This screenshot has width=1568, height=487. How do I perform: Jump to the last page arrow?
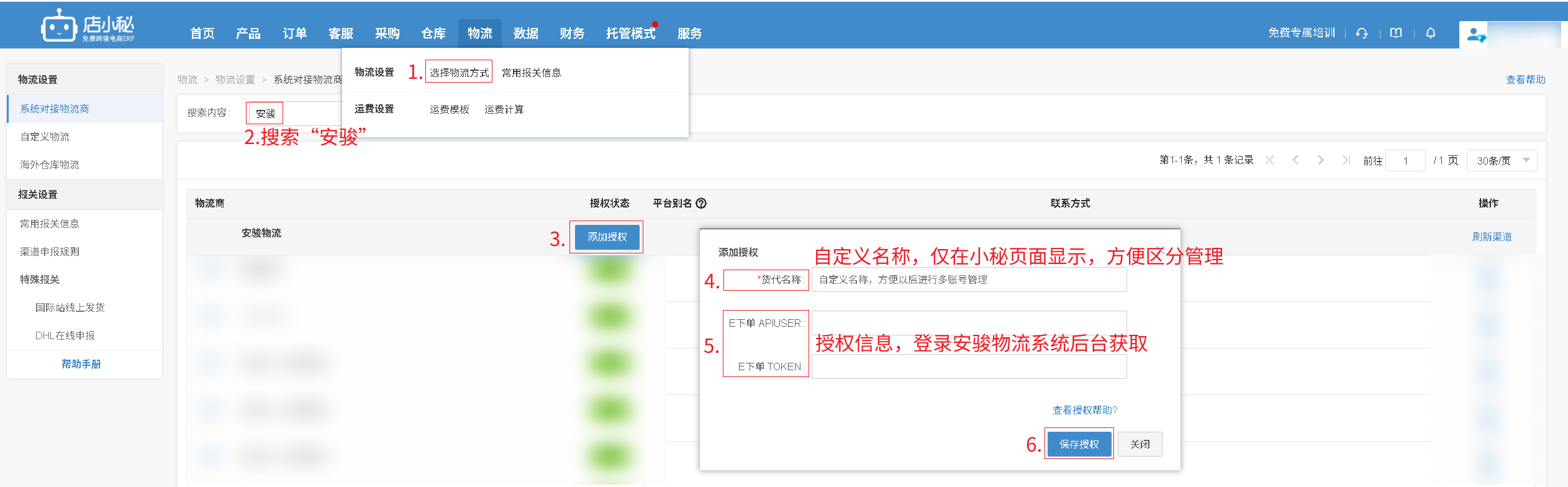click(x=1346, y=160)
